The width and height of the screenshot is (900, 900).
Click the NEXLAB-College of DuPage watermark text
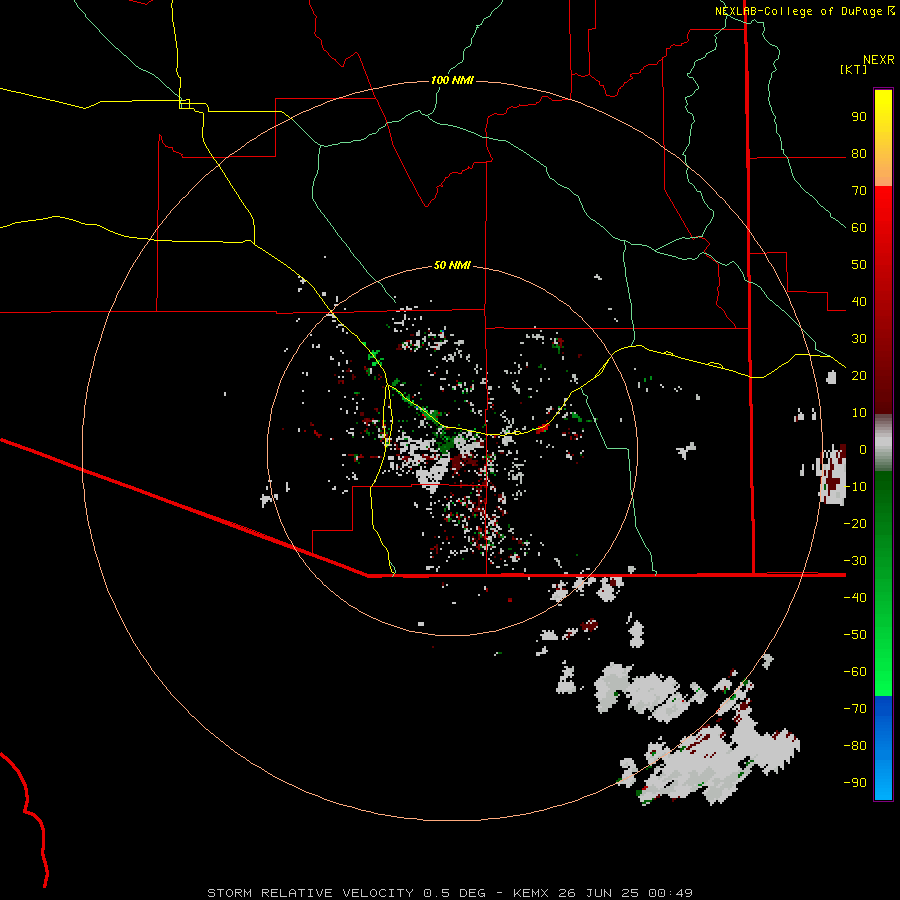click(x=804, y=11)
